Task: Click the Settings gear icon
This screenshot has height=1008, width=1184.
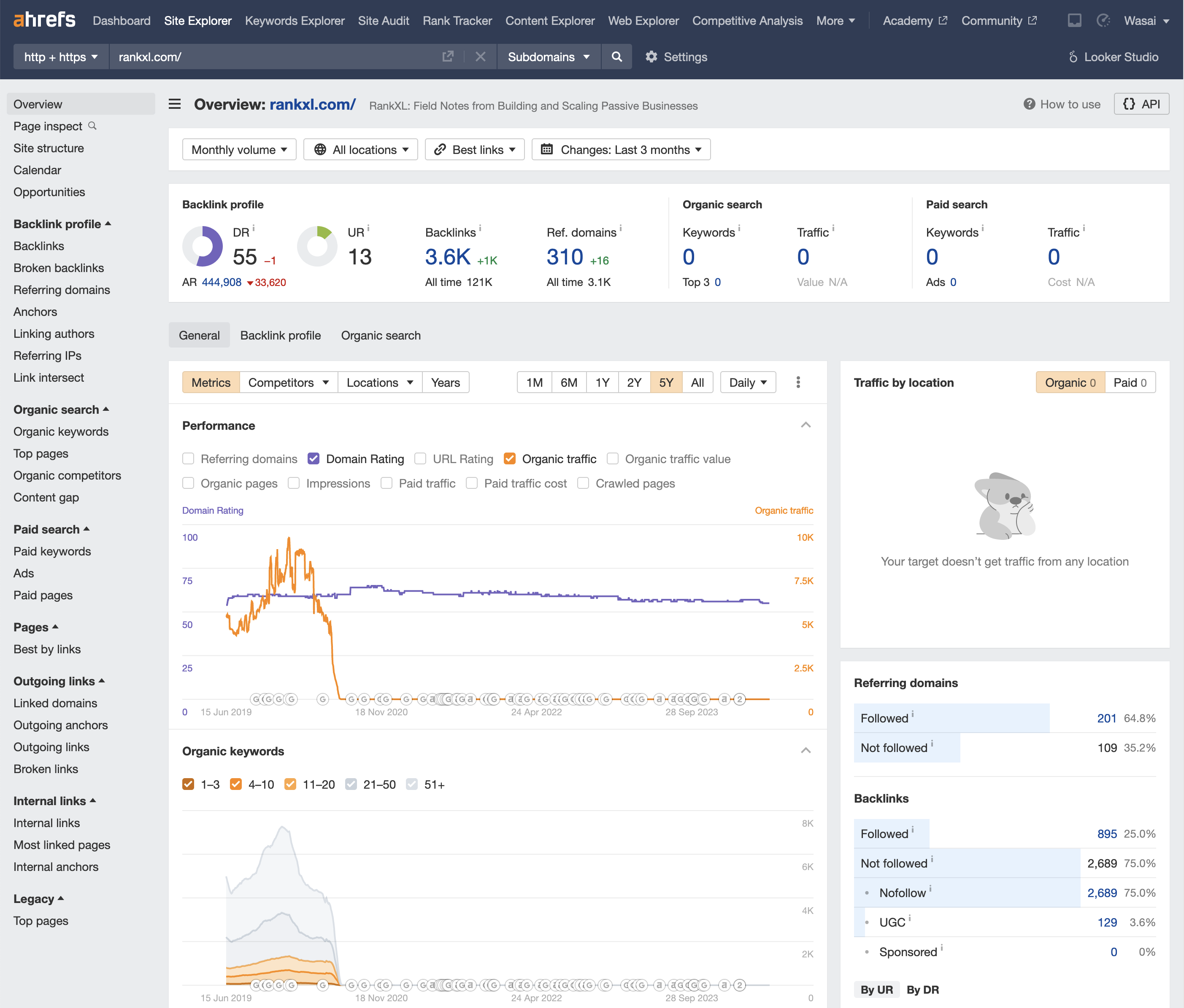Action: pos(651,57)
